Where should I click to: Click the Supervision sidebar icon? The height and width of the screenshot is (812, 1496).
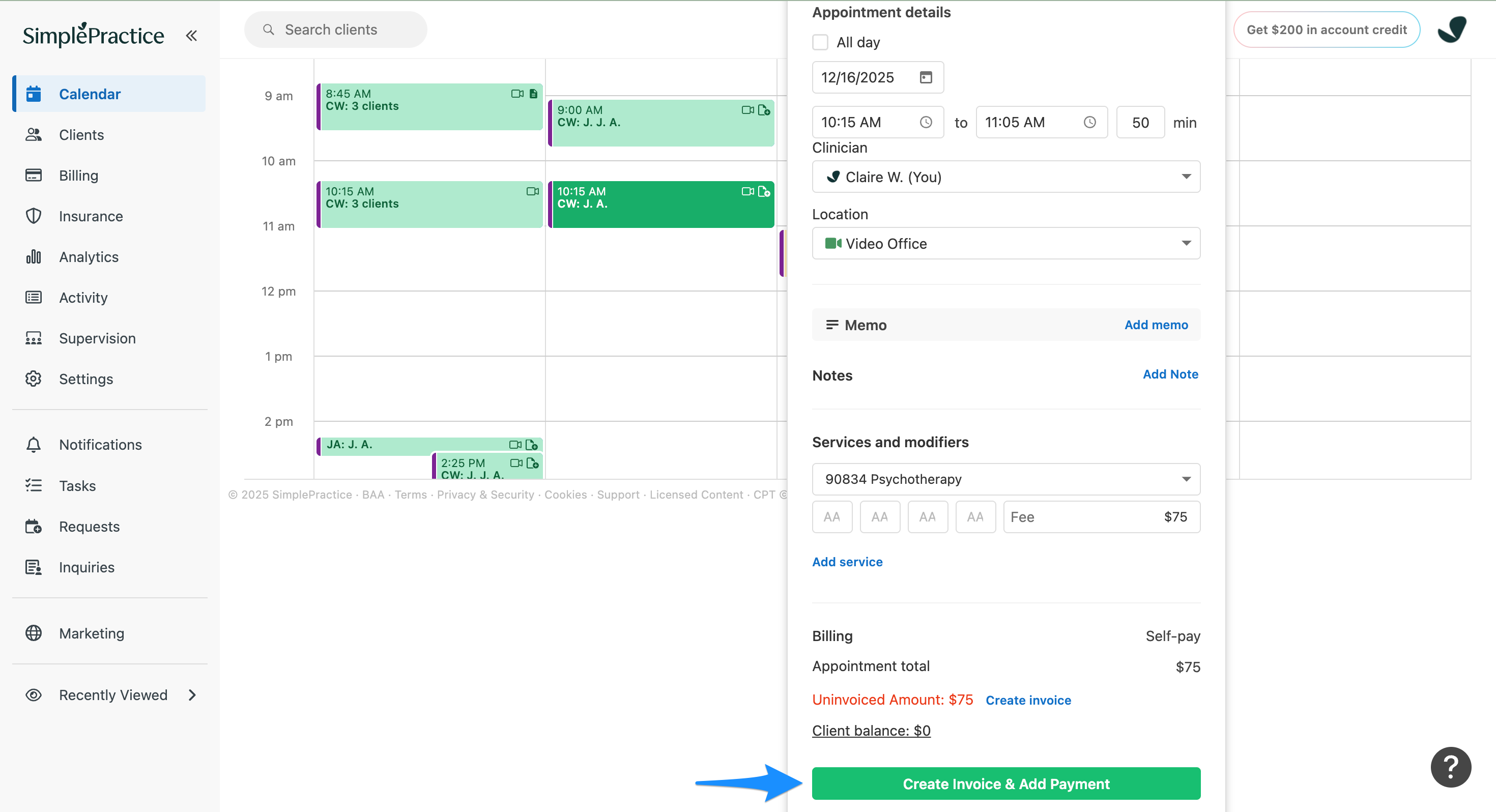[34, 338]
